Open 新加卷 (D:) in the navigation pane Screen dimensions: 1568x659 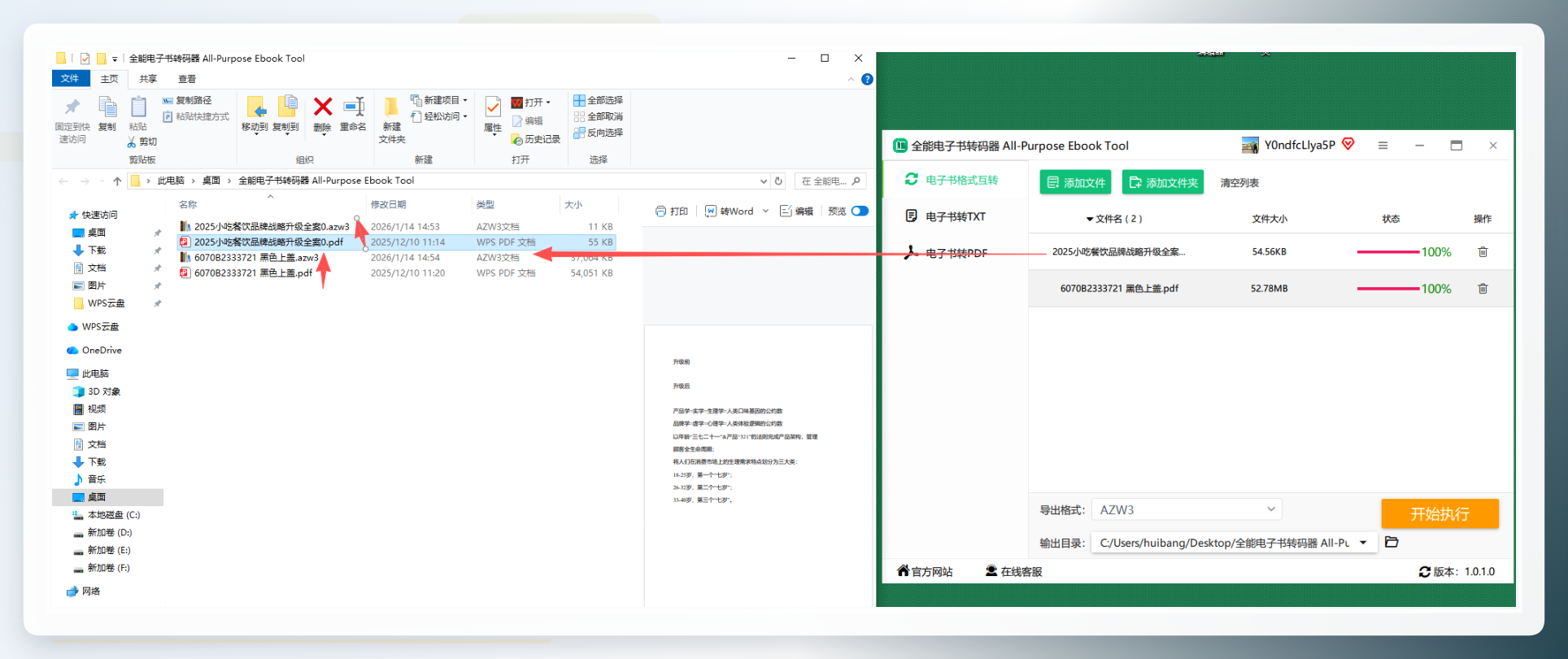pos(110,533)
